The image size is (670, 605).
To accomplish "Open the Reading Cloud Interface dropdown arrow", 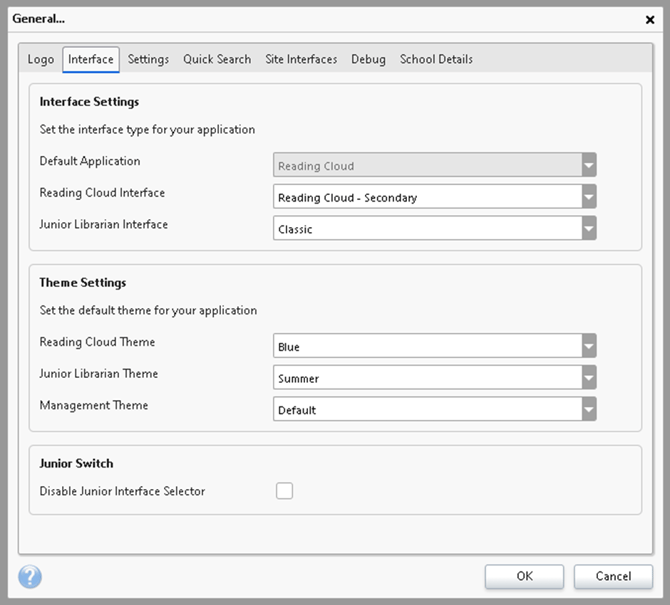I will click(589, 197).
